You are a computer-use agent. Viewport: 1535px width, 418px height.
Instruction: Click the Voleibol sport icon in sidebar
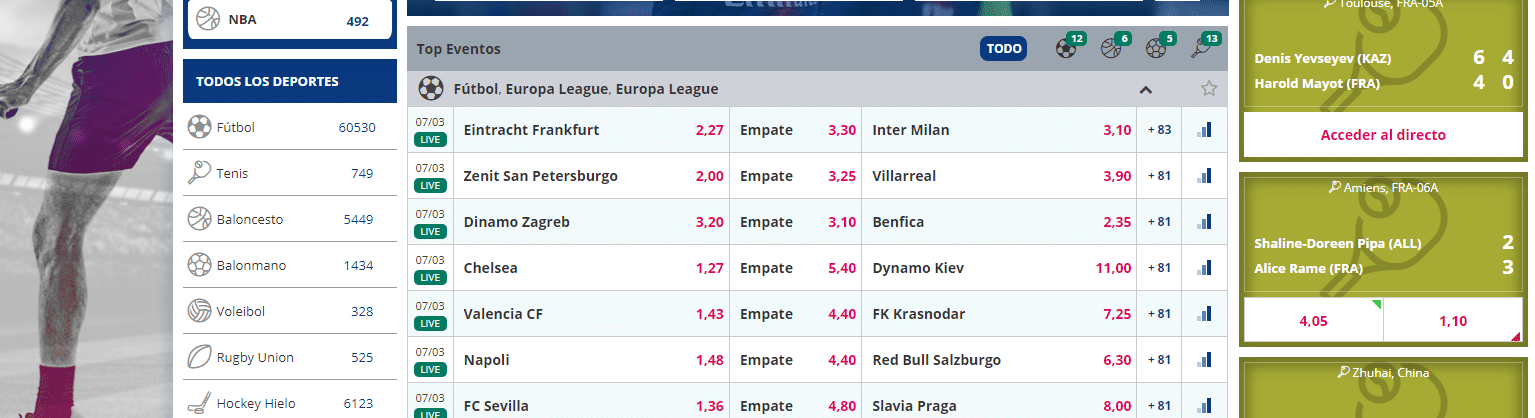199,311
